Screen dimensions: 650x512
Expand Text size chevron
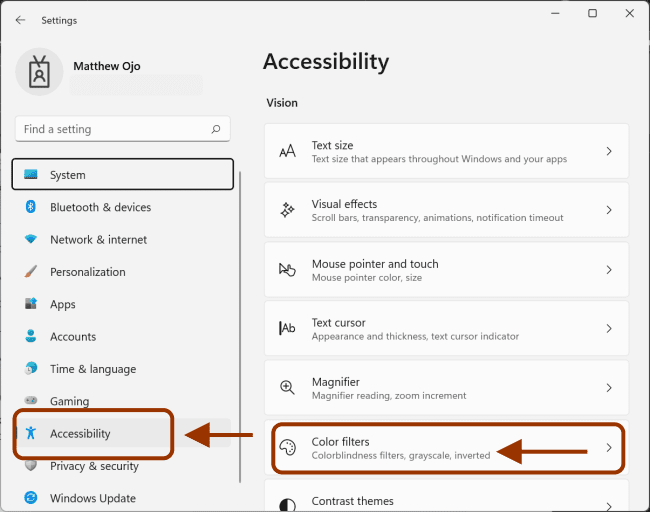(x=609, y=151)
